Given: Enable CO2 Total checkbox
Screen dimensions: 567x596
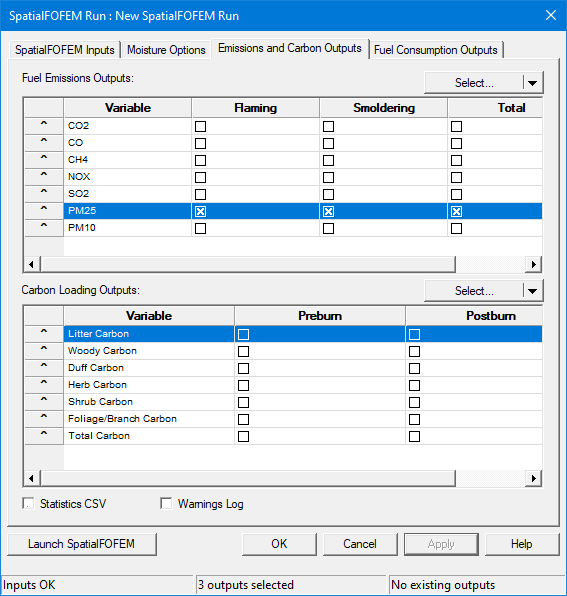Looking at the screenshot, I should pos(456,126).
